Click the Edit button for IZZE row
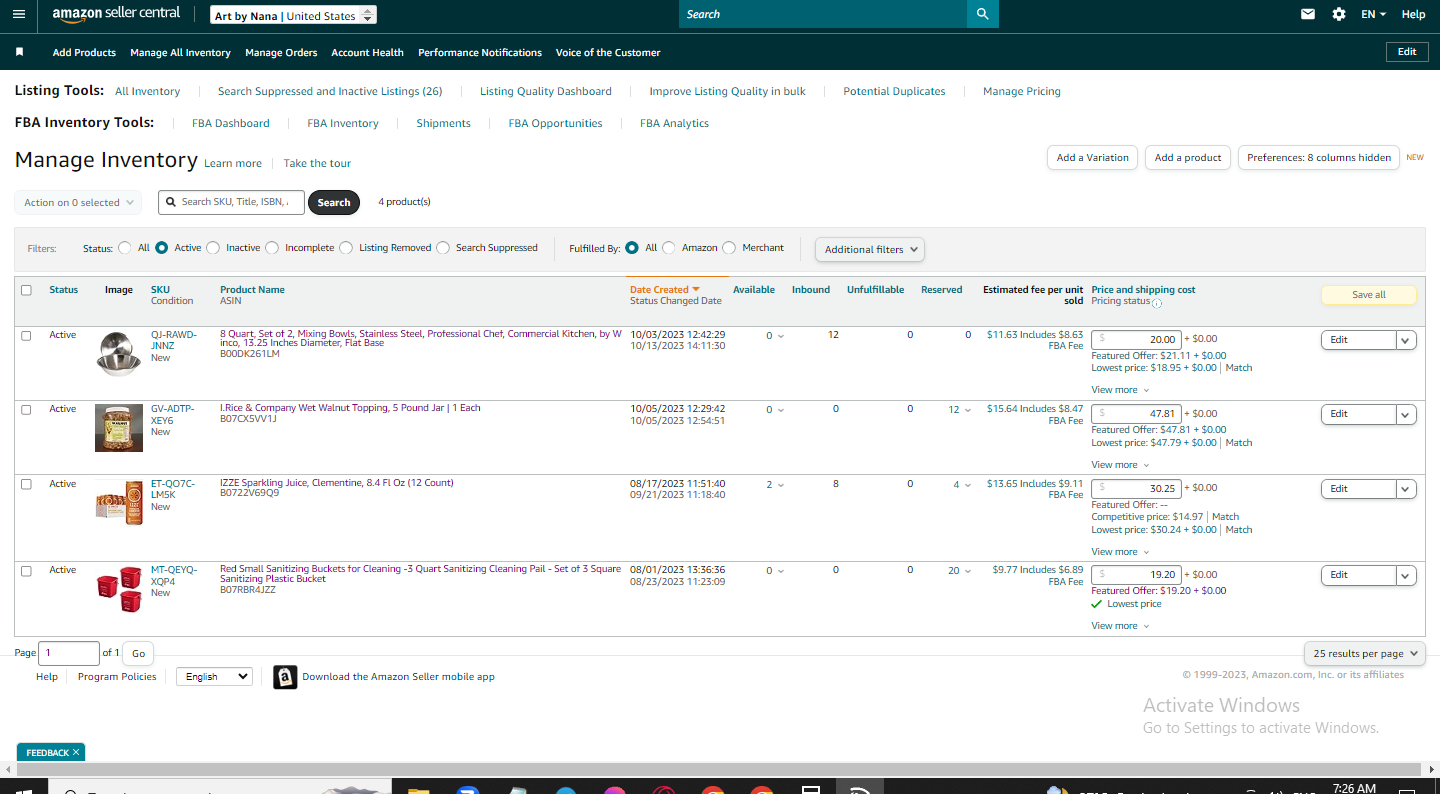The image size is (1440, 794). click(1359, 489)
